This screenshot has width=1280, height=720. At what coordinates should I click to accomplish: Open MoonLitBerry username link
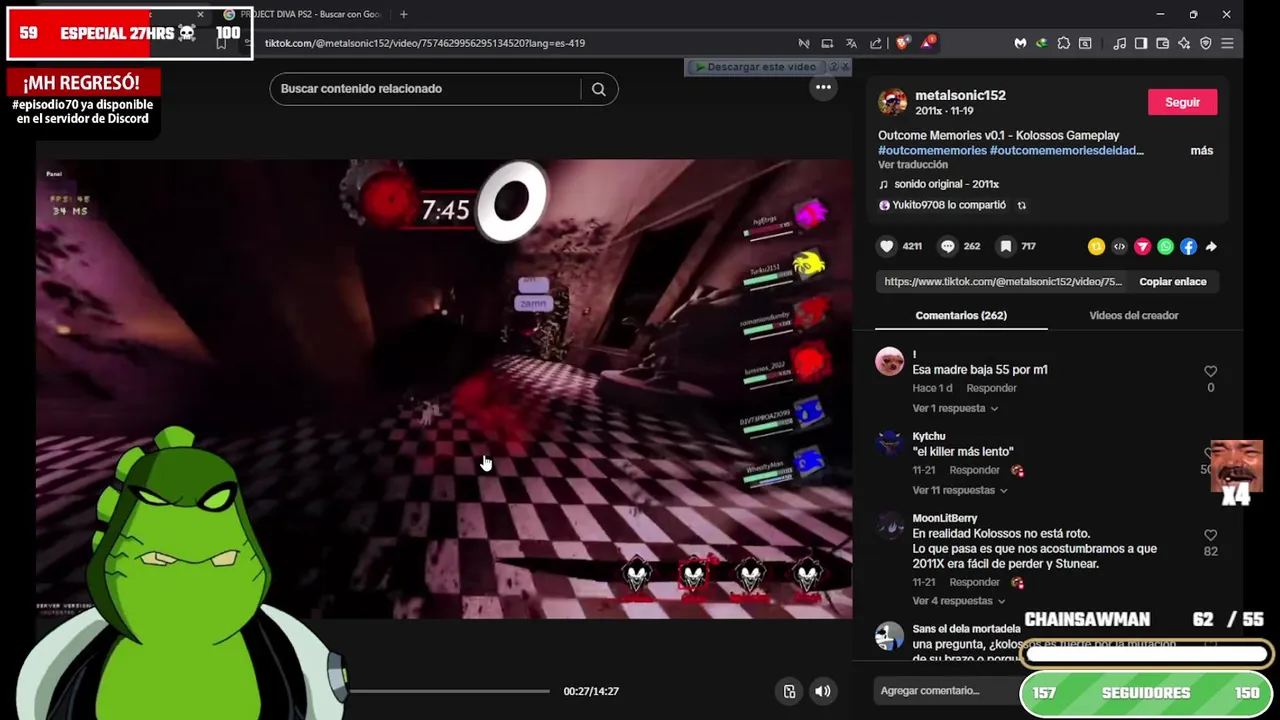coord(944,518)
